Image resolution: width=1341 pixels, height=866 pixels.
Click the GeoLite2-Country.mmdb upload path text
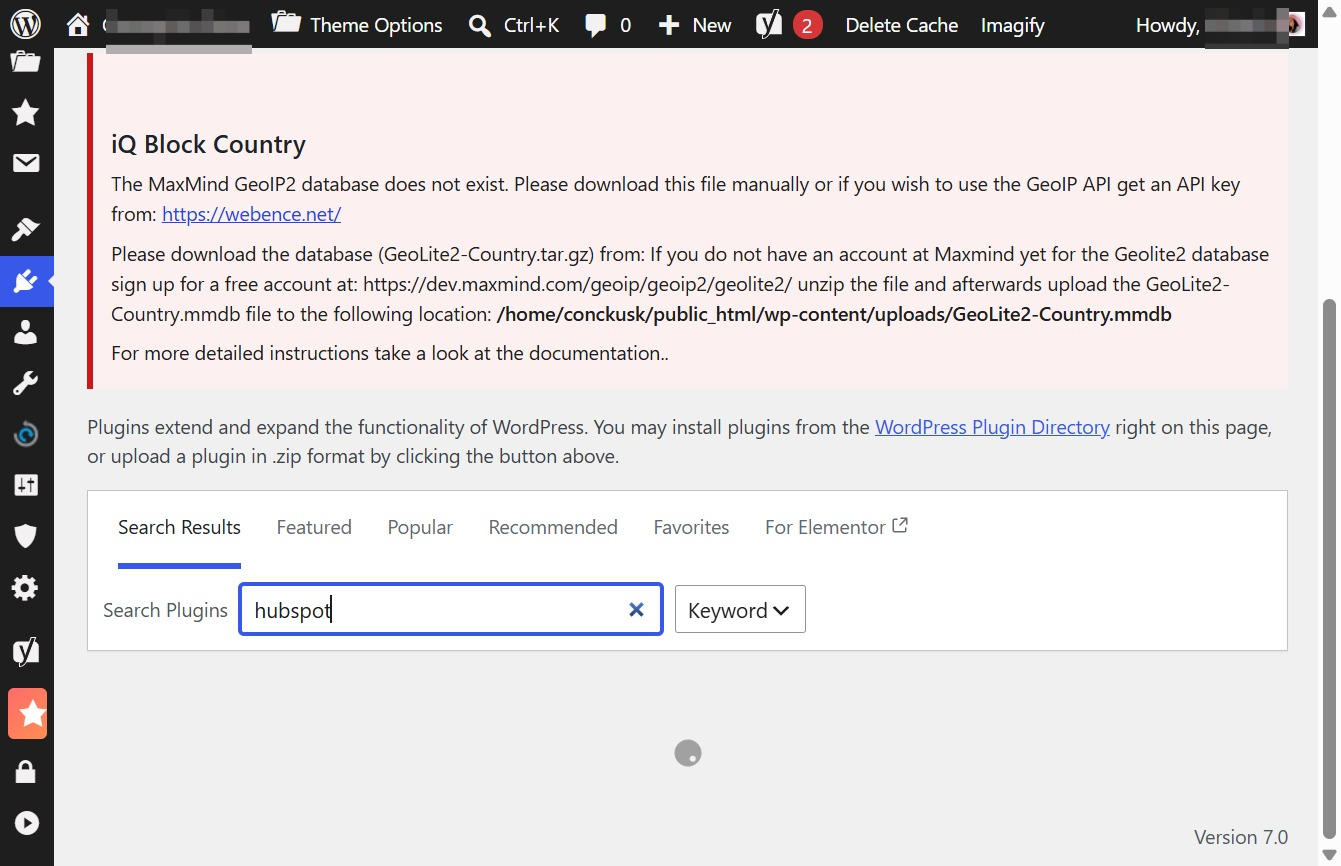point(834,314)
